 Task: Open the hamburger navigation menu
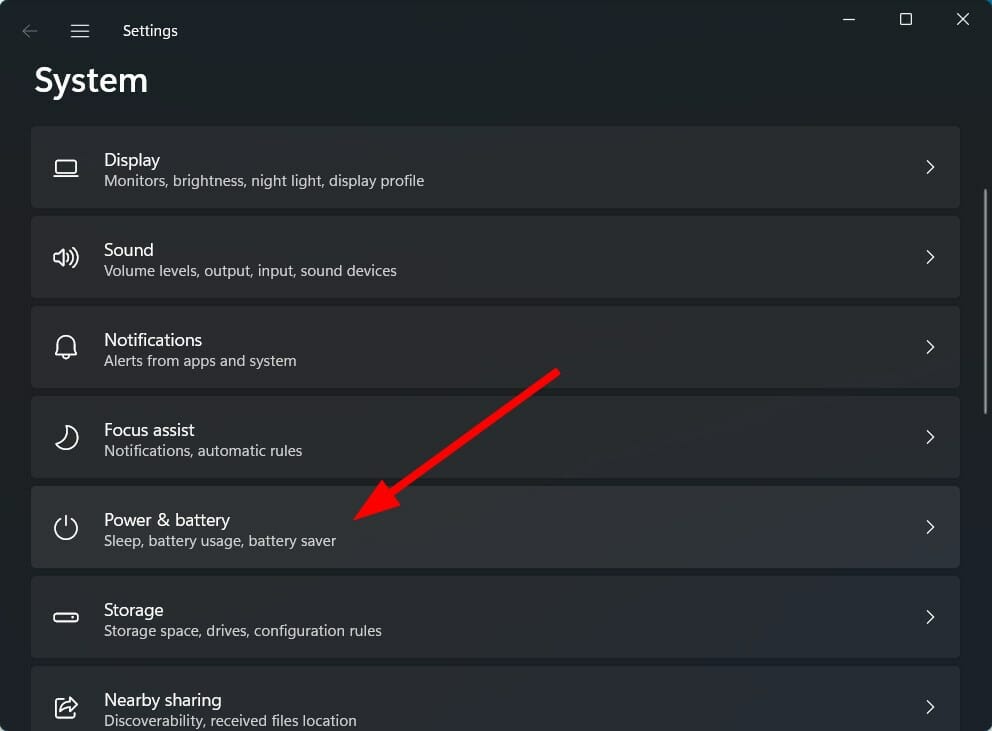click(79, 30)
